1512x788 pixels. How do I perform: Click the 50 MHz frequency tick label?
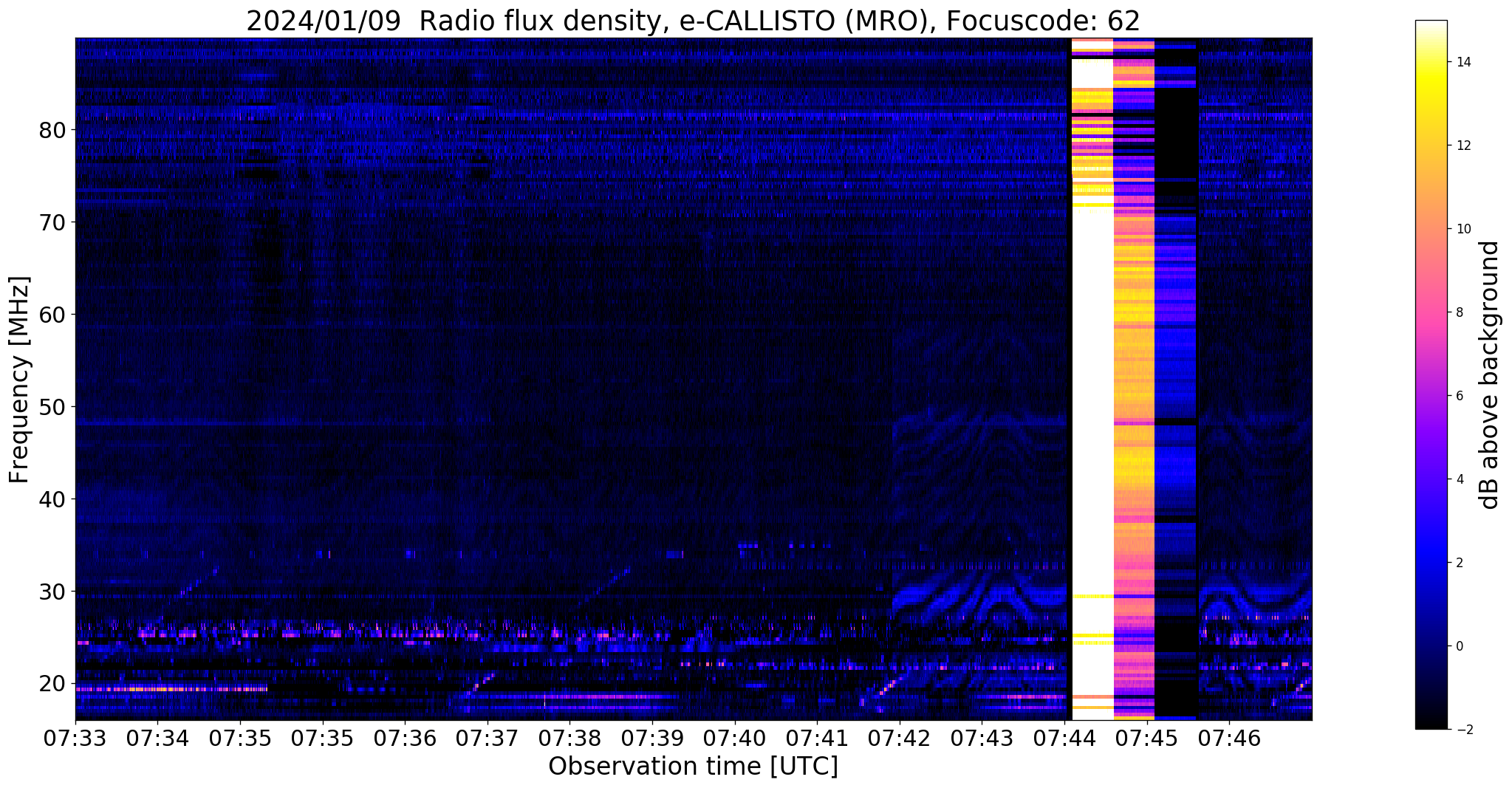tap(52, 407)
